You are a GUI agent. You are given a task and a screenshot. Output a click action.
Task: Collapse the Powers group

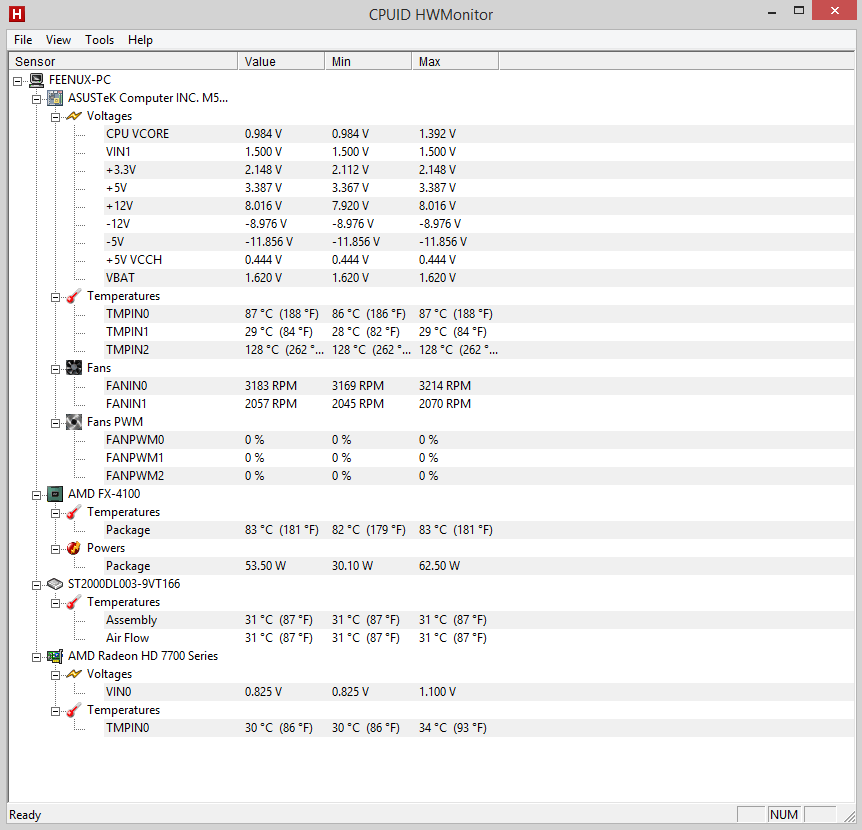pyautogui.click(x=56, y=550)
